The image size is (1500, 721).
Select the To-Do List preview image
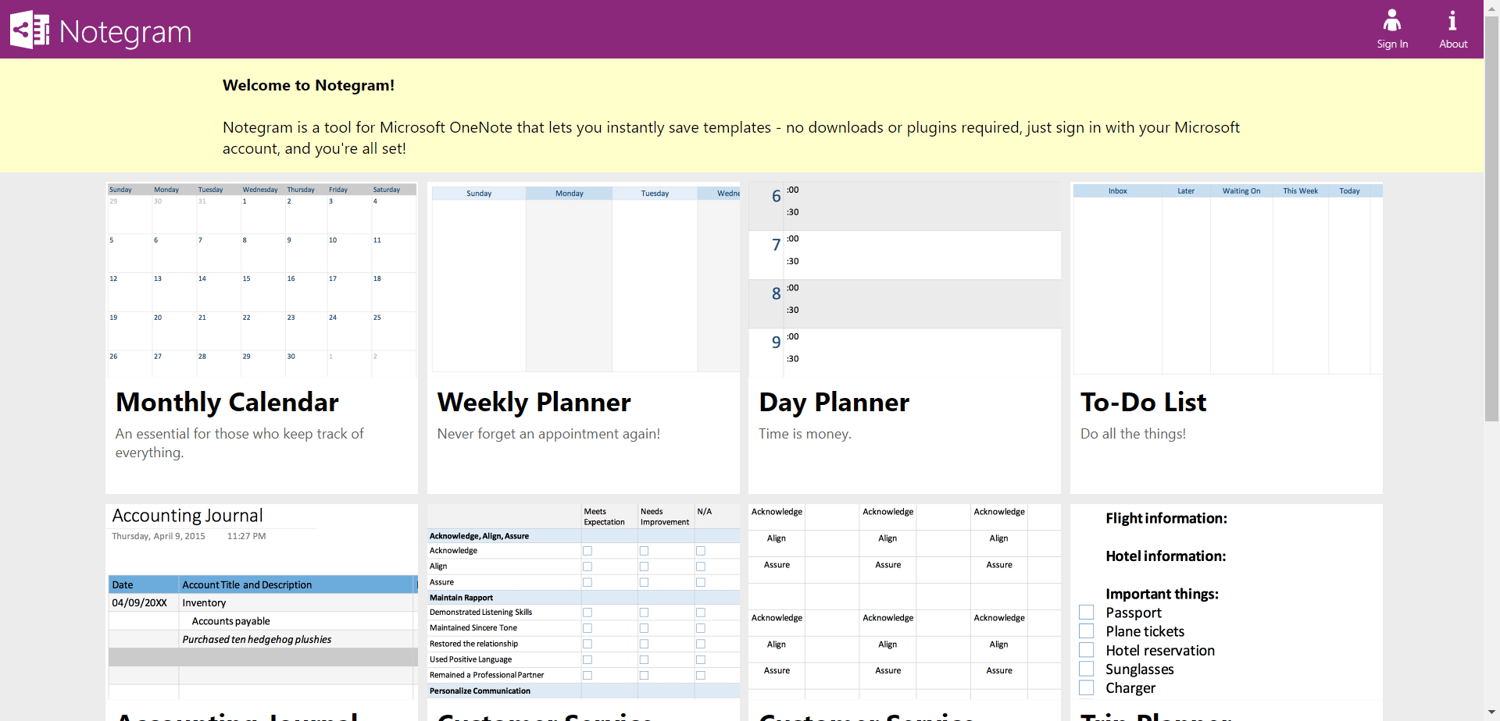click(x=1226, y=278)
